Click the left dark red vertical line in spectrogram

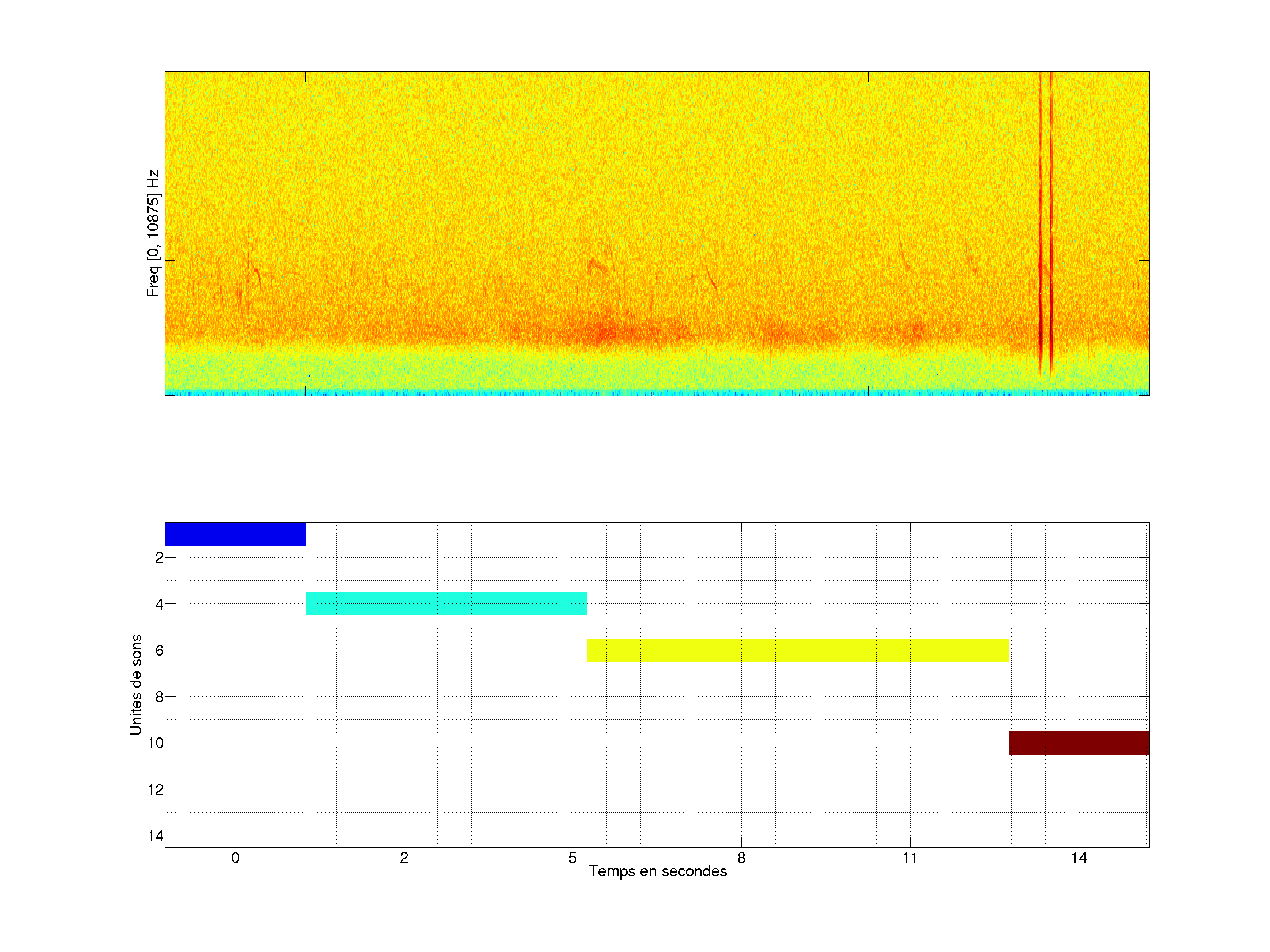pyautogui.click(x=1040, y=230)
